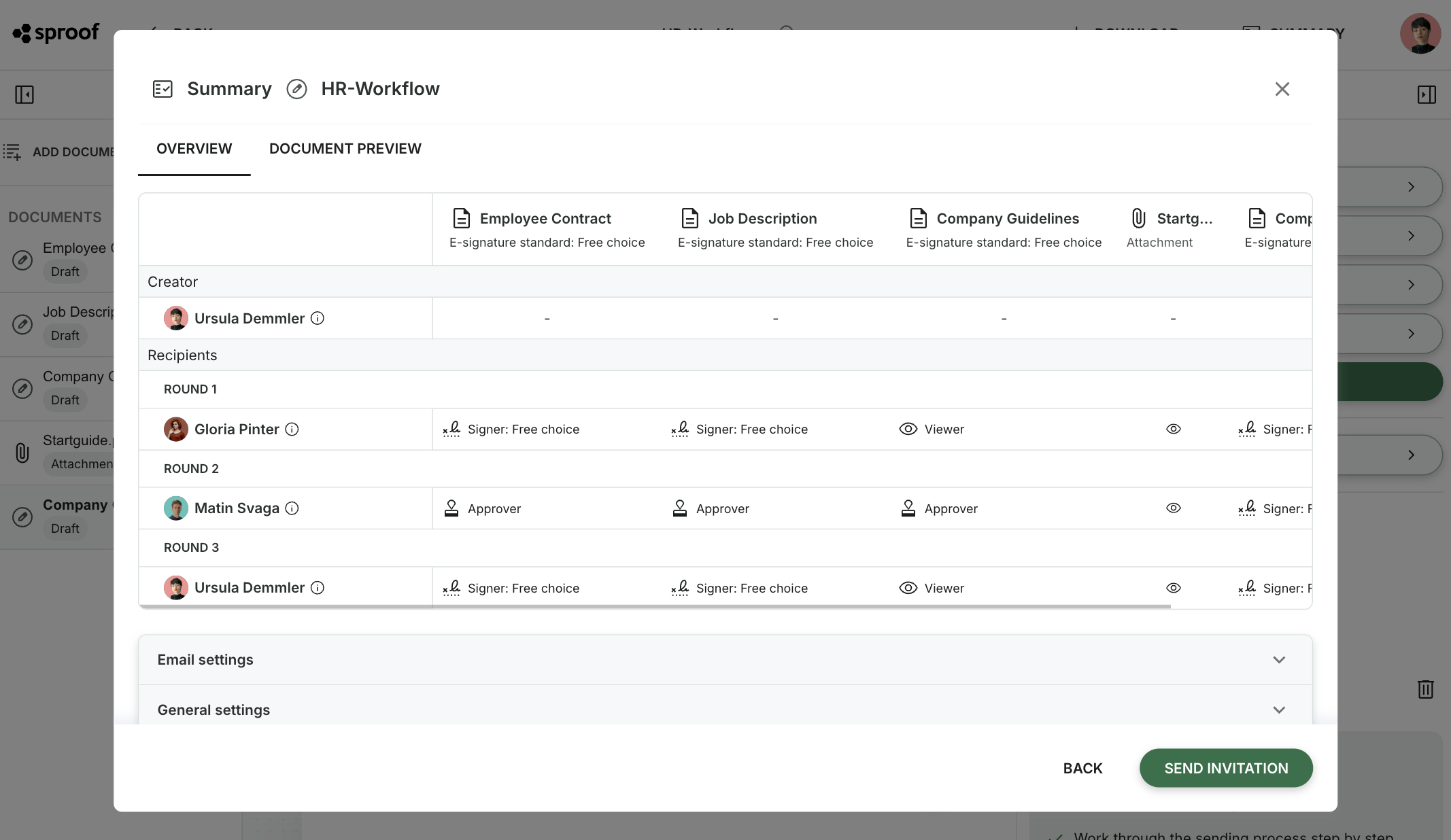Click the trash delete icon in the right panel
Screen dimensions: 1451x840
click(1426, 689)
